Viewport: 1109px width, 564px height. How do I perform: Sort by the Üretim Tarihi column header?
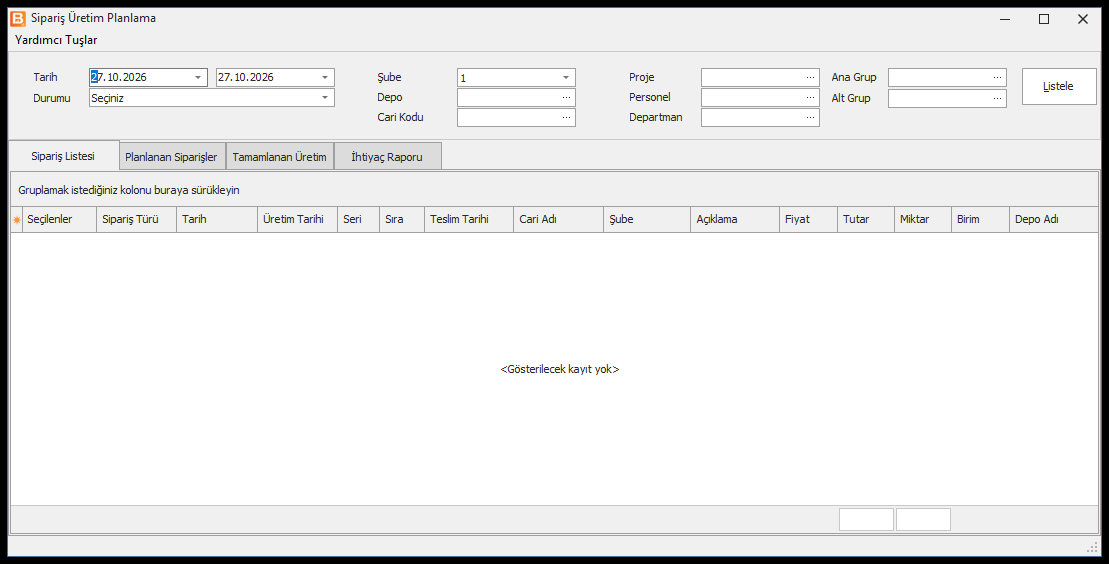298,219
